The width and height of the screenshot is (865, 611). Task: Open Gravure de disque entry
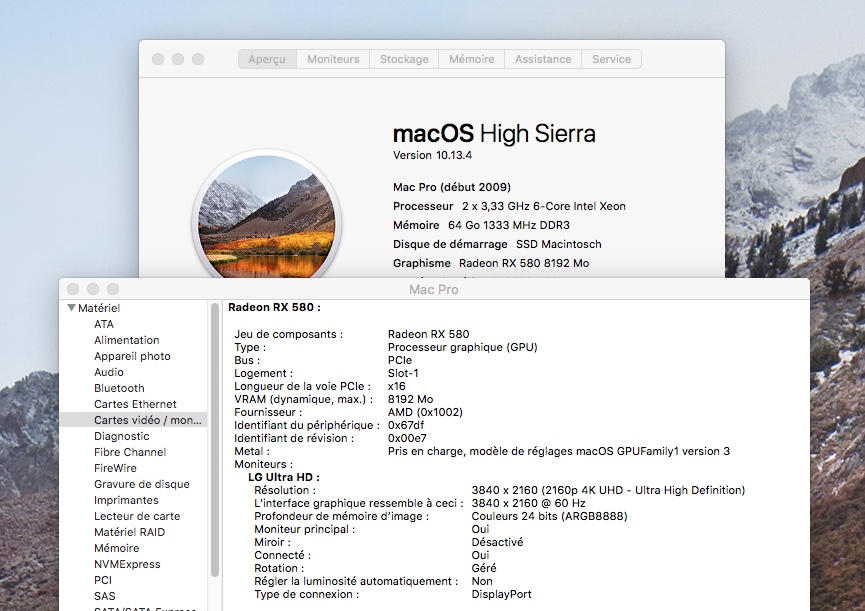142,484
